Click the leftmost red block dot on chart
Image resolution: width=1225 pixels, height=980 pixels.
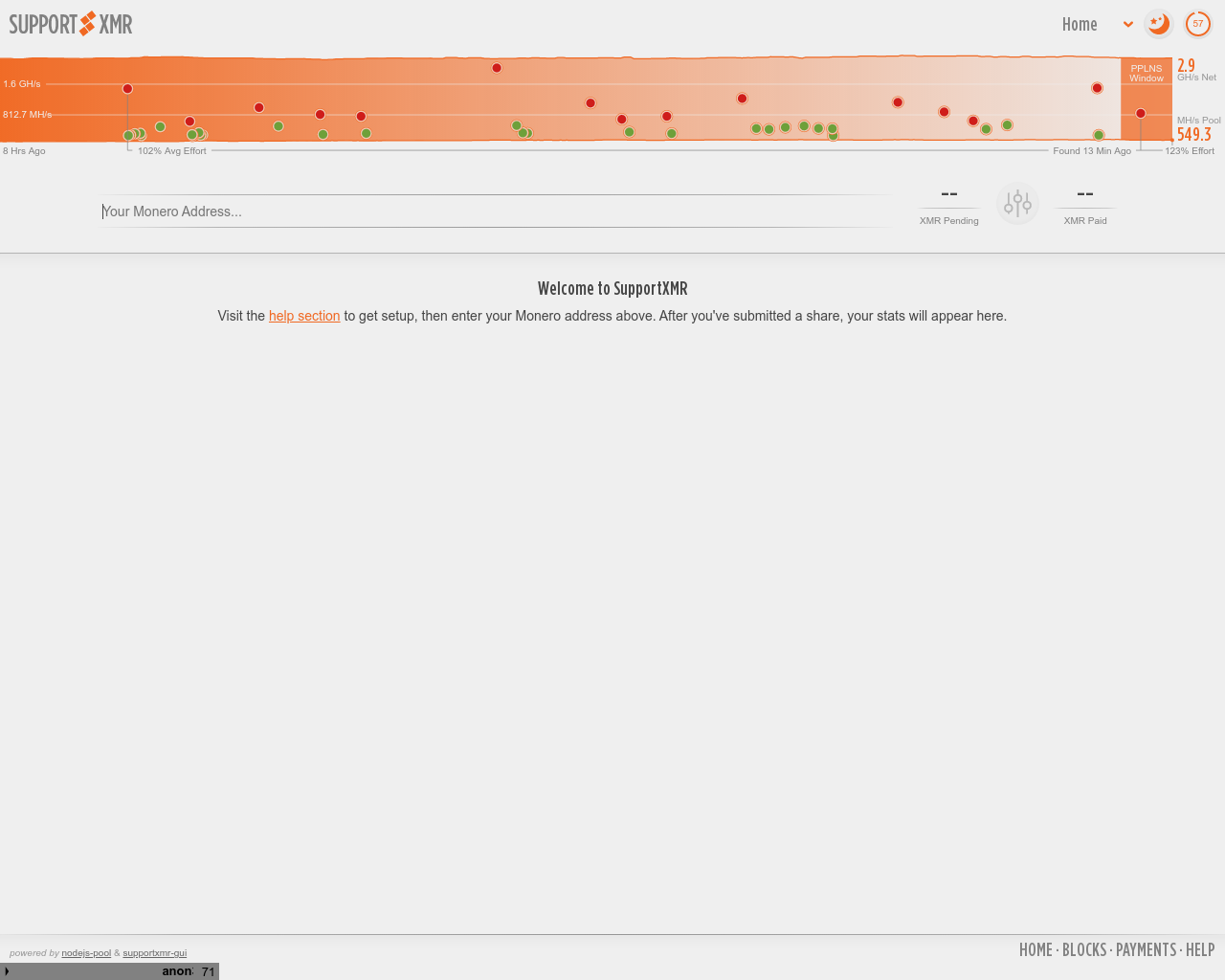click(127, 89)
